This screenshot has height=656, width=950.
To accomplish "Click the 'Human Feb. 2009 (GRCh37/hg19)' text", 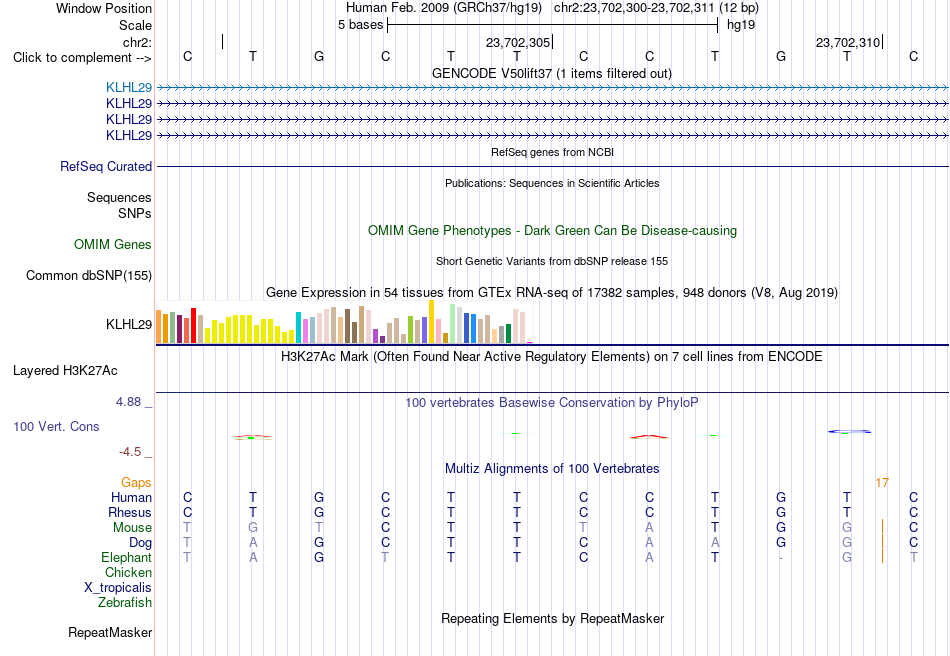I will [x=445, y=8].
